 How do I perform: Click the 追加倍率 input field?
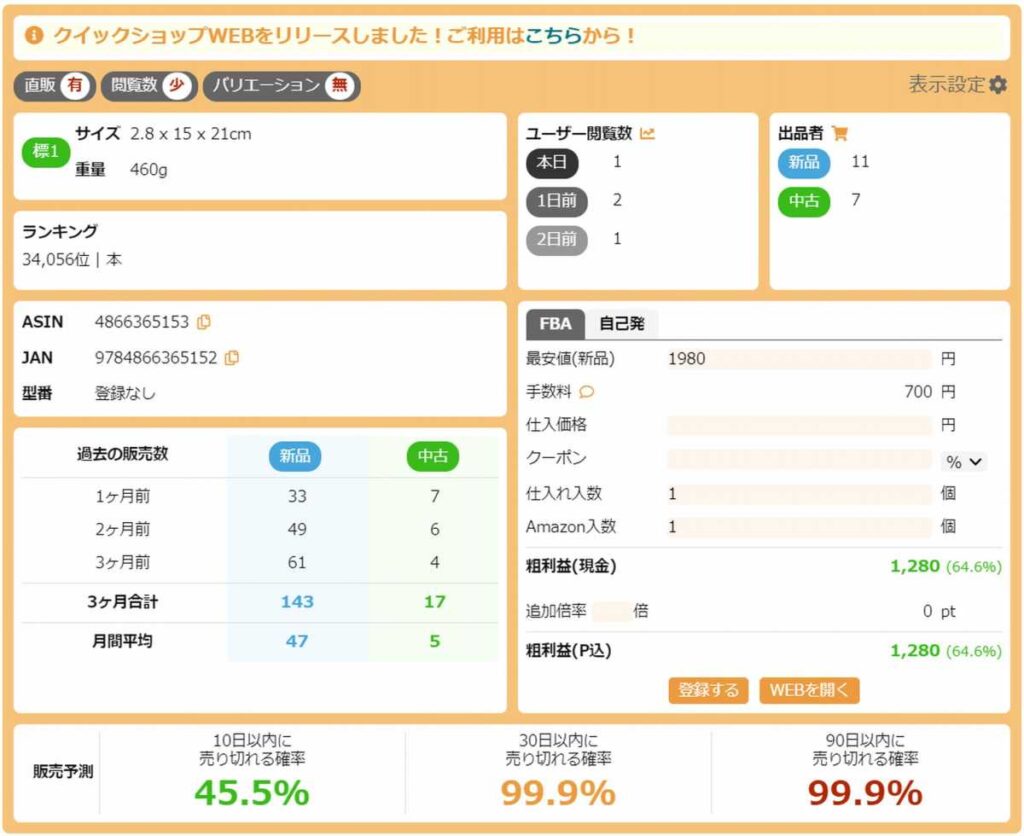(611, 611)
